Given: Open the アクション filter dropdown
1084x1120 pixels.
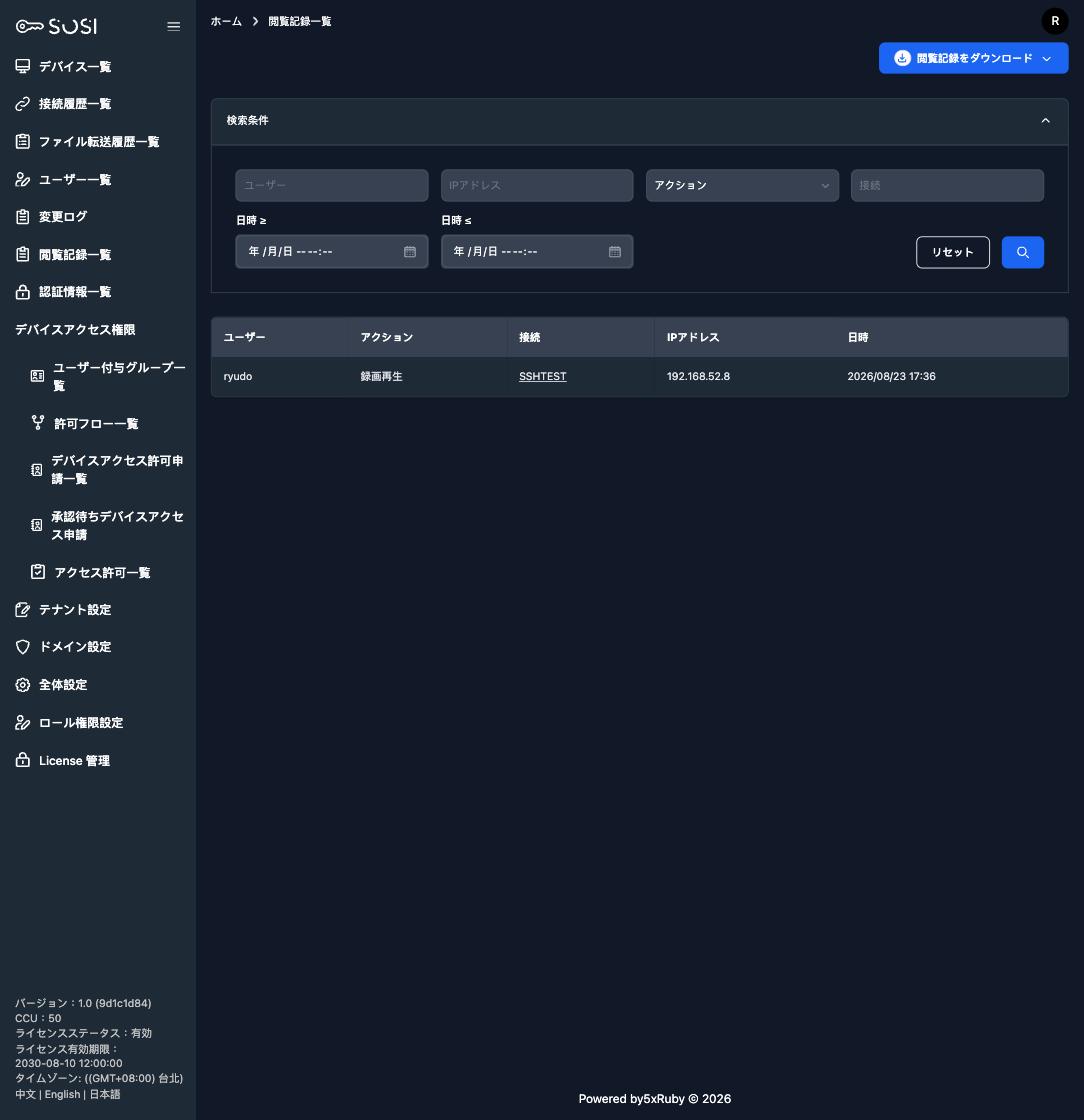Looking at the screenshot, I should click(742, 185).
